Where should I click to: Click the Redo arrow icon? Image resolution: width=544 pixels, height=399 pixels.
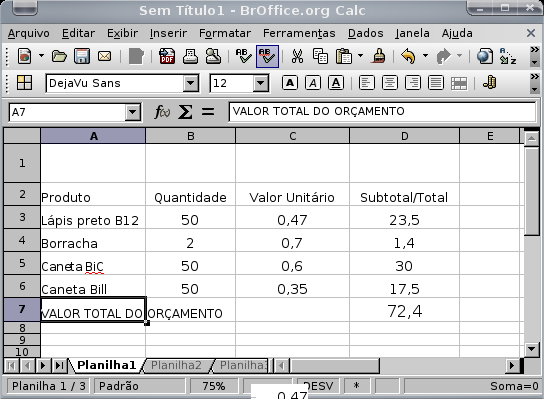coord(443,56)
